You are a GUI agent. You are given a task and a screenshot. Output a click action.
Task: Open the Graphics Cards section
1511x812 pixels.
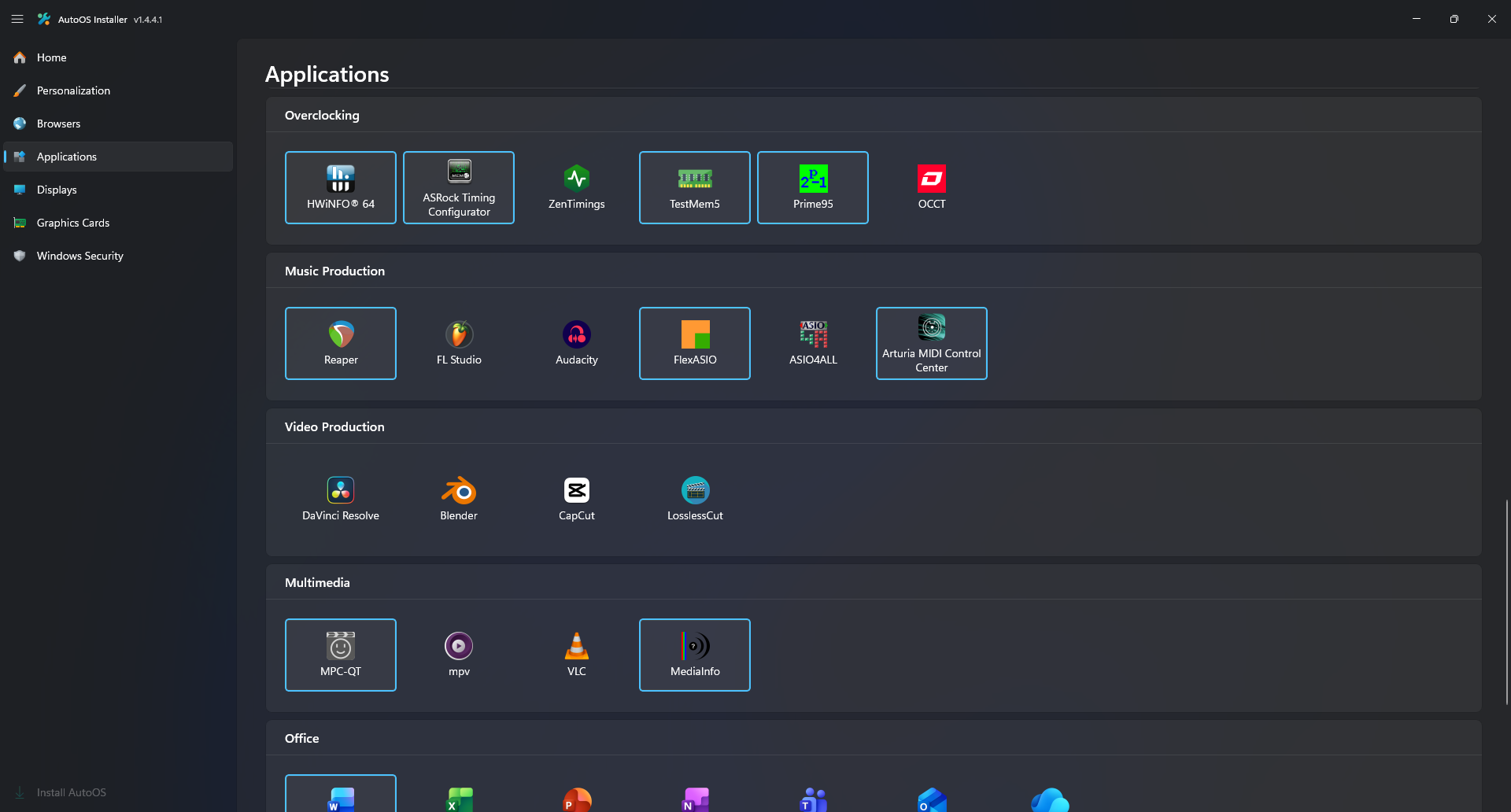click(x=118, y=223)
